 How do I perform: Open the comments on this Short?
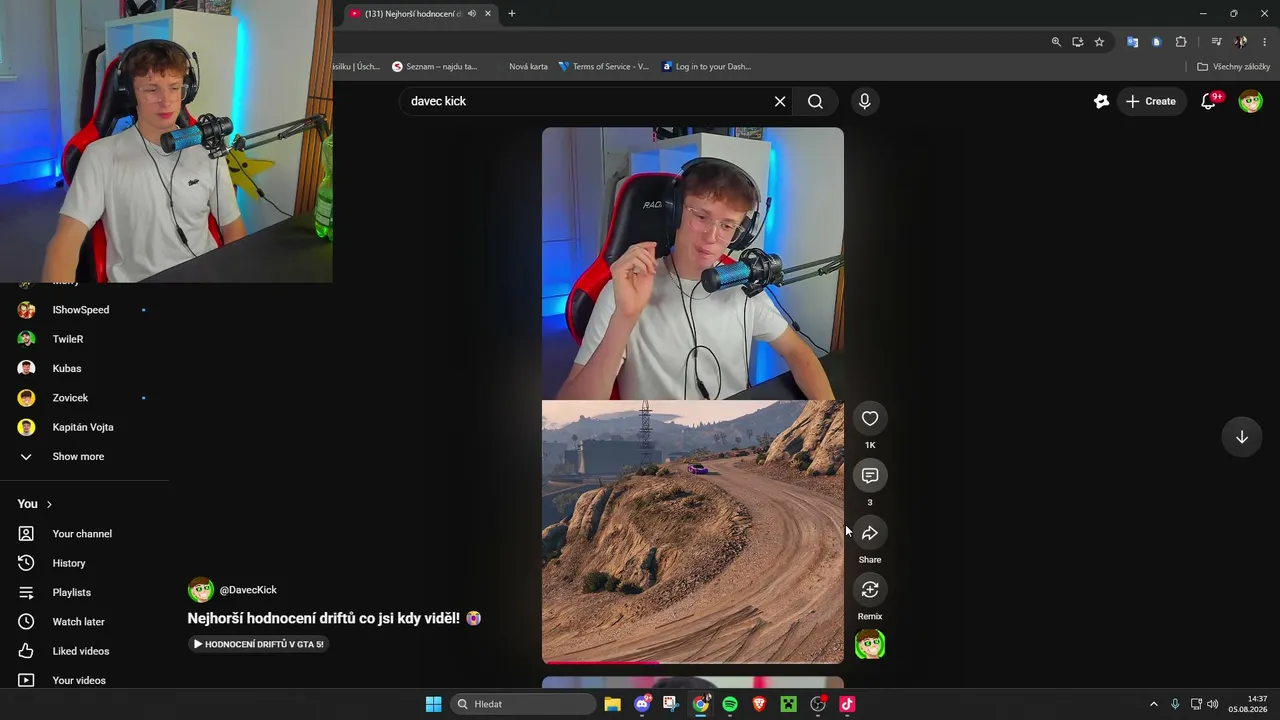(x=870, y=476)
